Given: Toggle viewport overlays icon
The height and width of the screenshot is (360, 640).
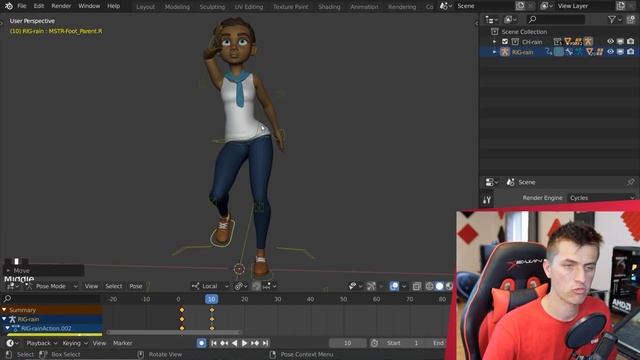Looking at the screenshot, I should (x=394, y=286).
